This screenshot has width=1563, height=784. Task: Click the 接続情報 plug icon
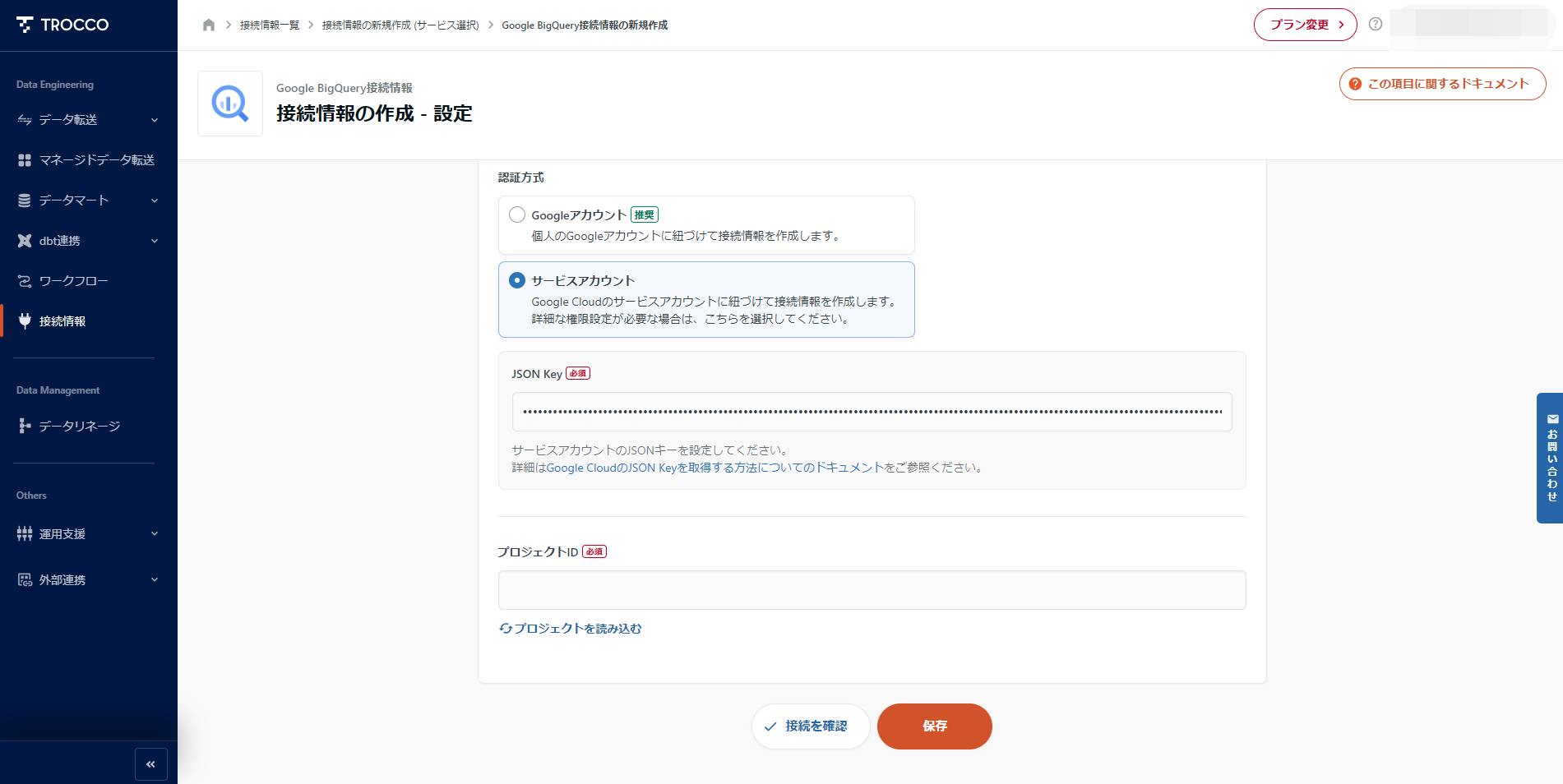pos(25,321)
